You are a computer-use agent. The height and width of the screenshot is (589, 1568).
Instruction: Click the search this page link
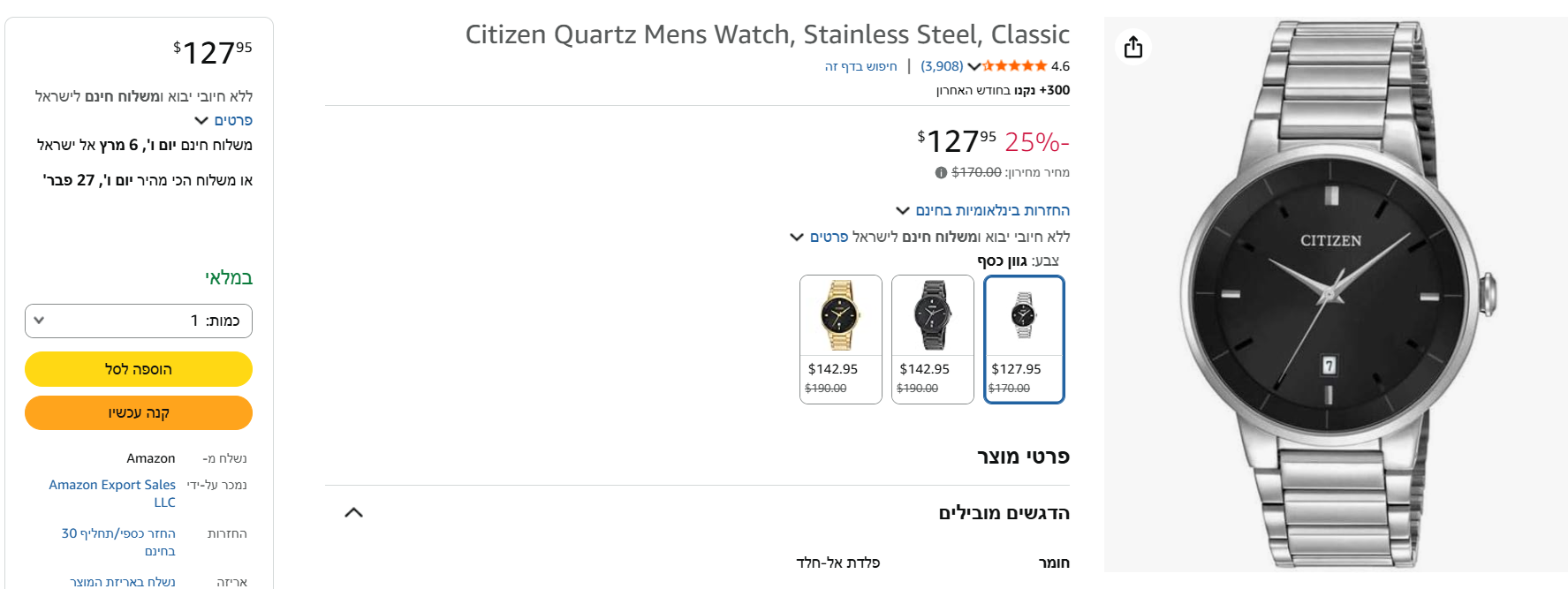coord(860,66)
